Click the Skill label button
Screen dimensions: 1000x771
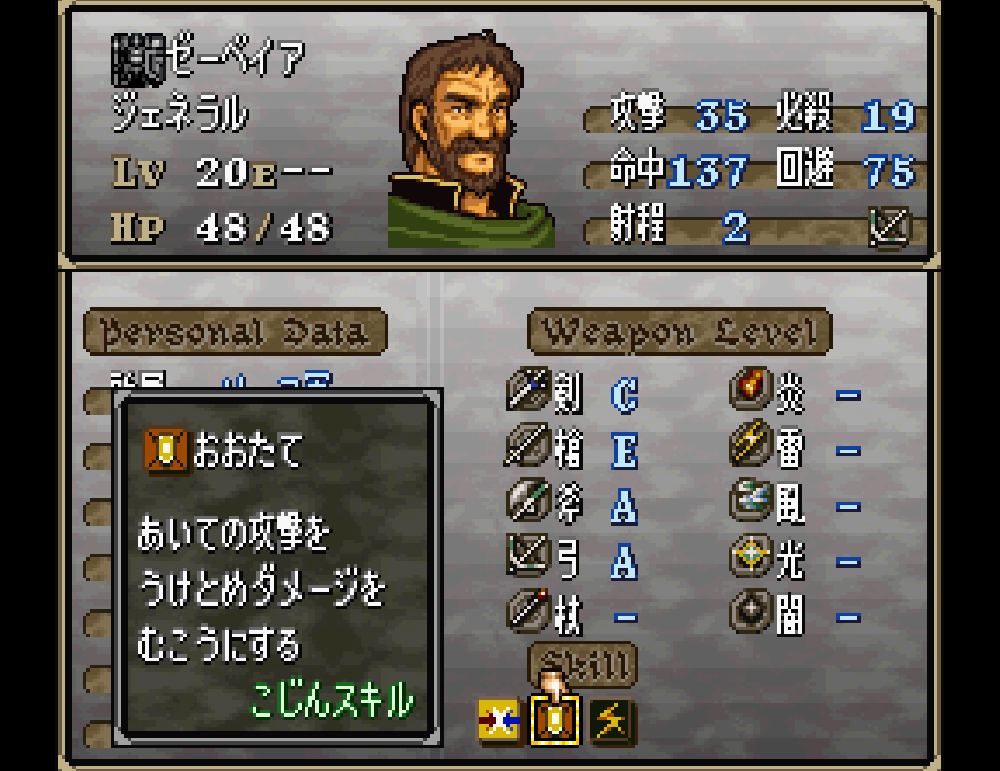click(x=584, y=665)
